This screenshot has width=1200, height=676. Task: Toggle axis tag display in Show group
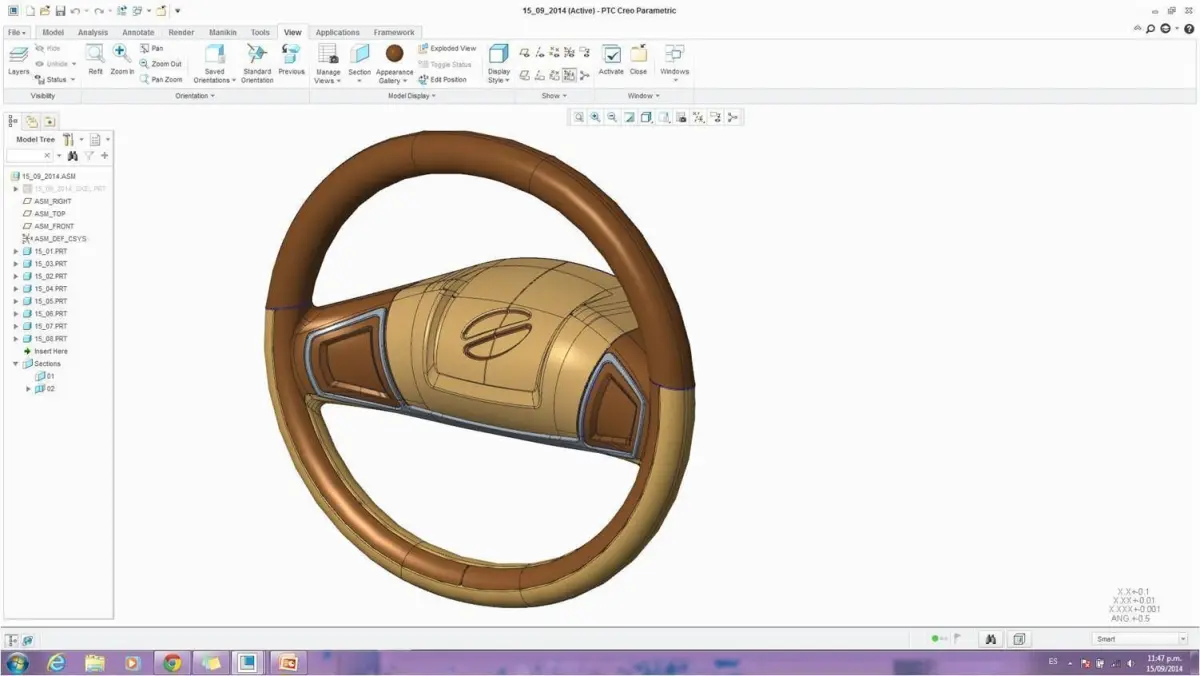[540, 75]
